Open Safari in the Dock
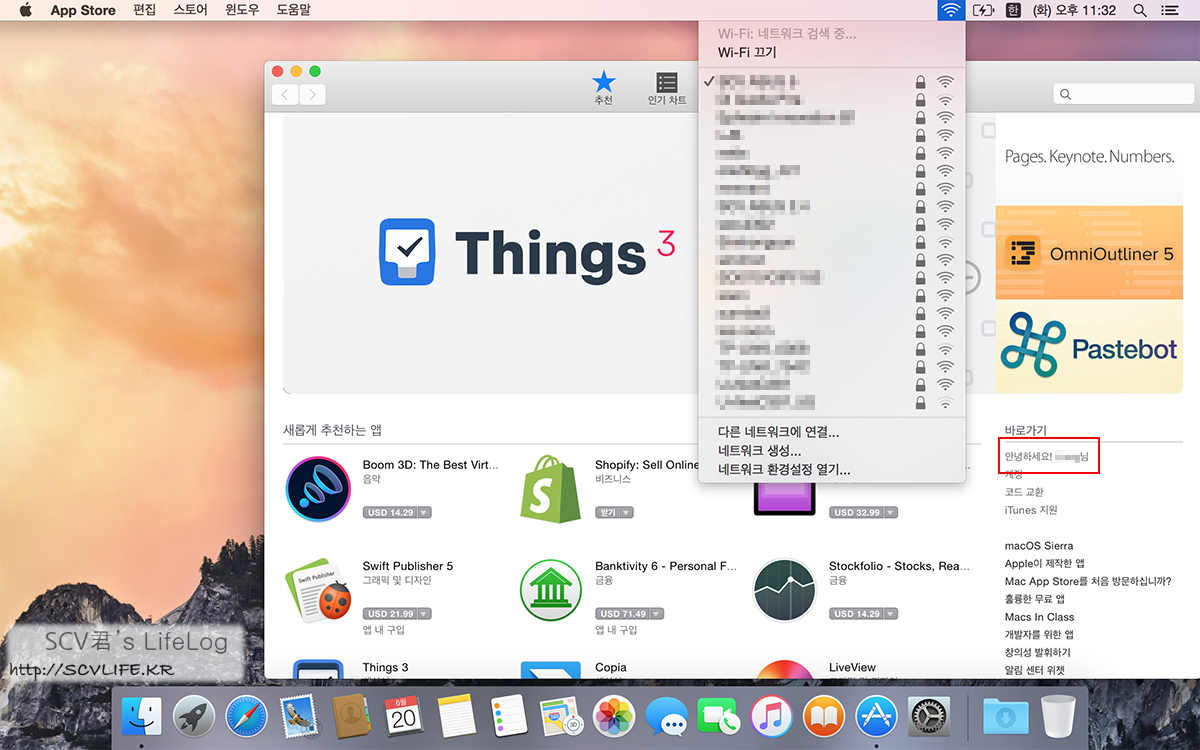Viewport: 1200px width, 750px height. tap(246, 716)
